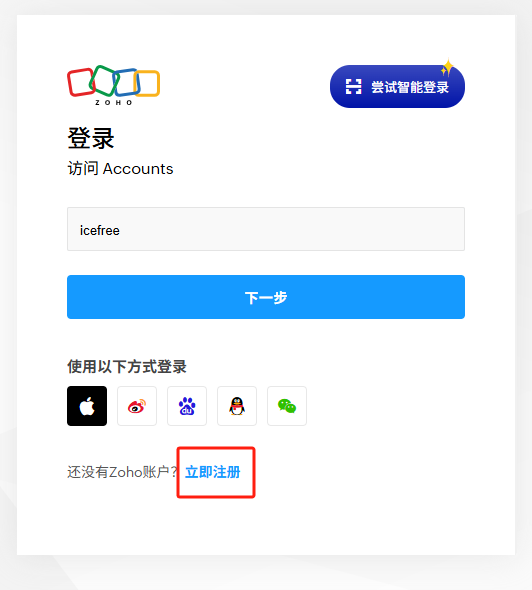Click the 还没有Zoho账户? text
The image size is (532, 590).
pyautogui.click(x=122, y=472)
